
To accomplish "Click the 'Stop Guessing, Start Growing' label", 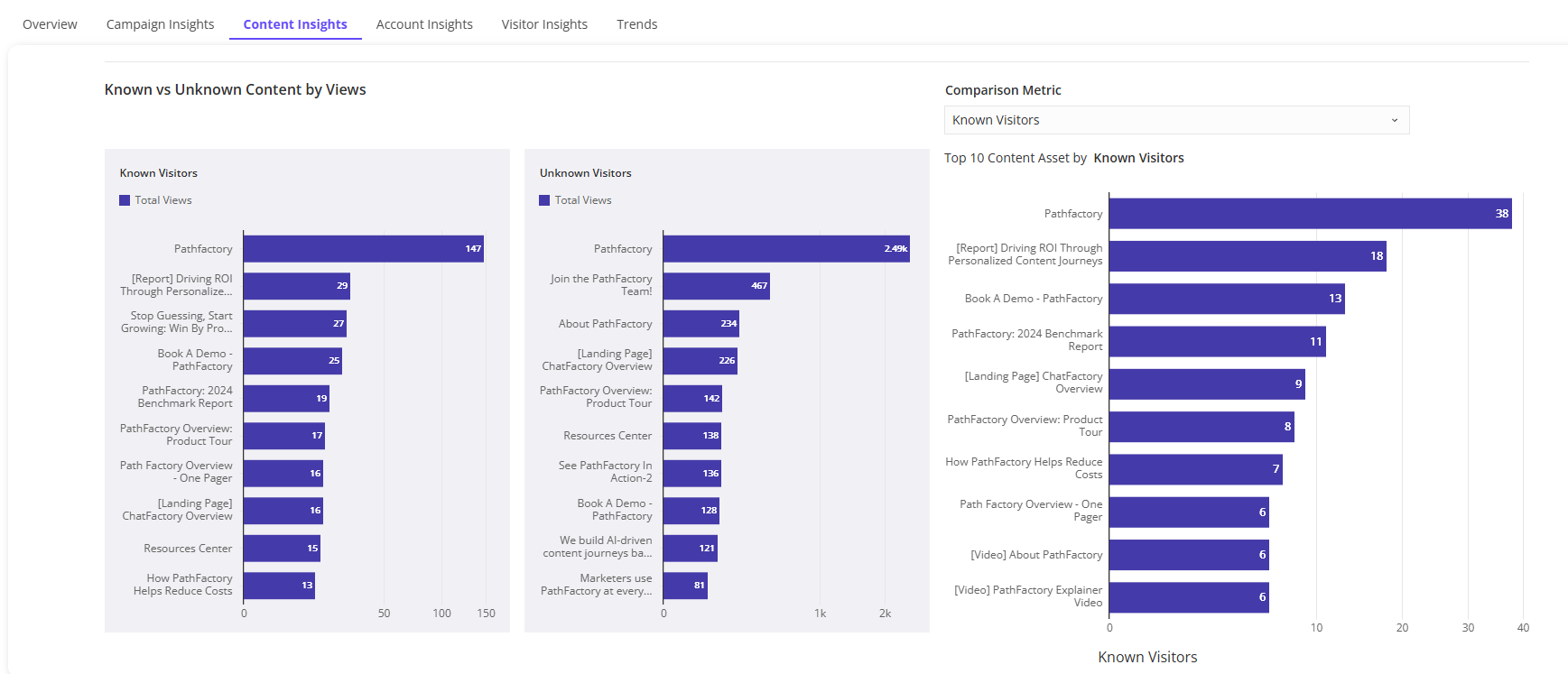I will click(177, 322).
